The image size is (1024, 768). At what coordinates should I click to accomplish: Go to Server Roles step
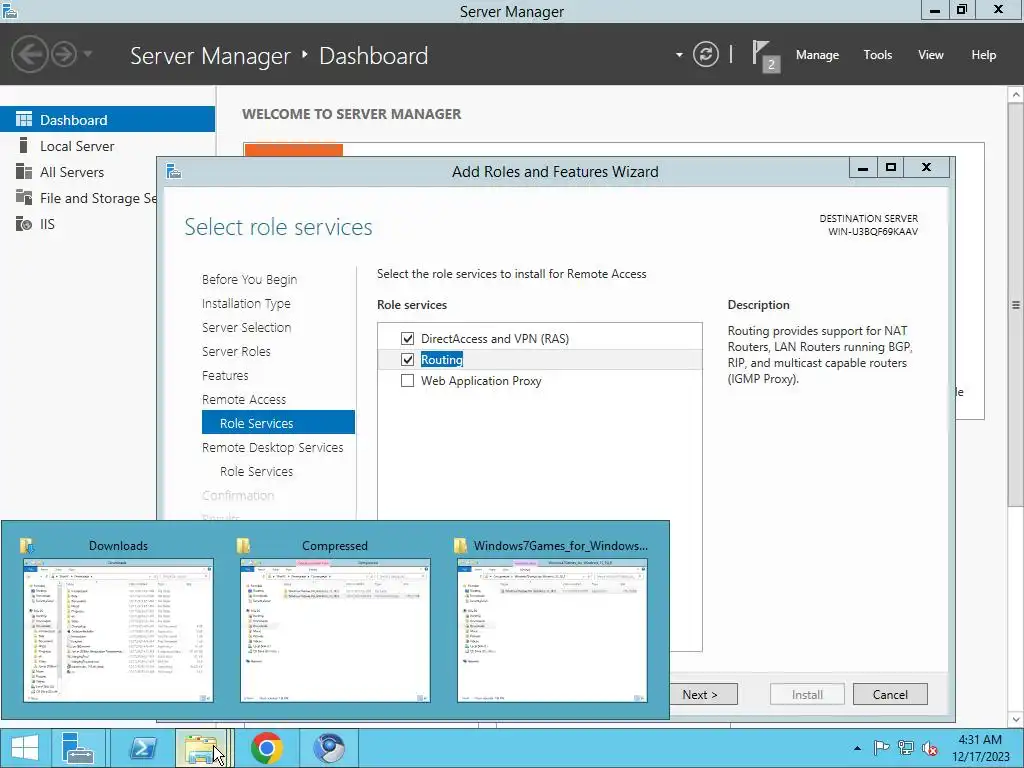coord(236,351)
